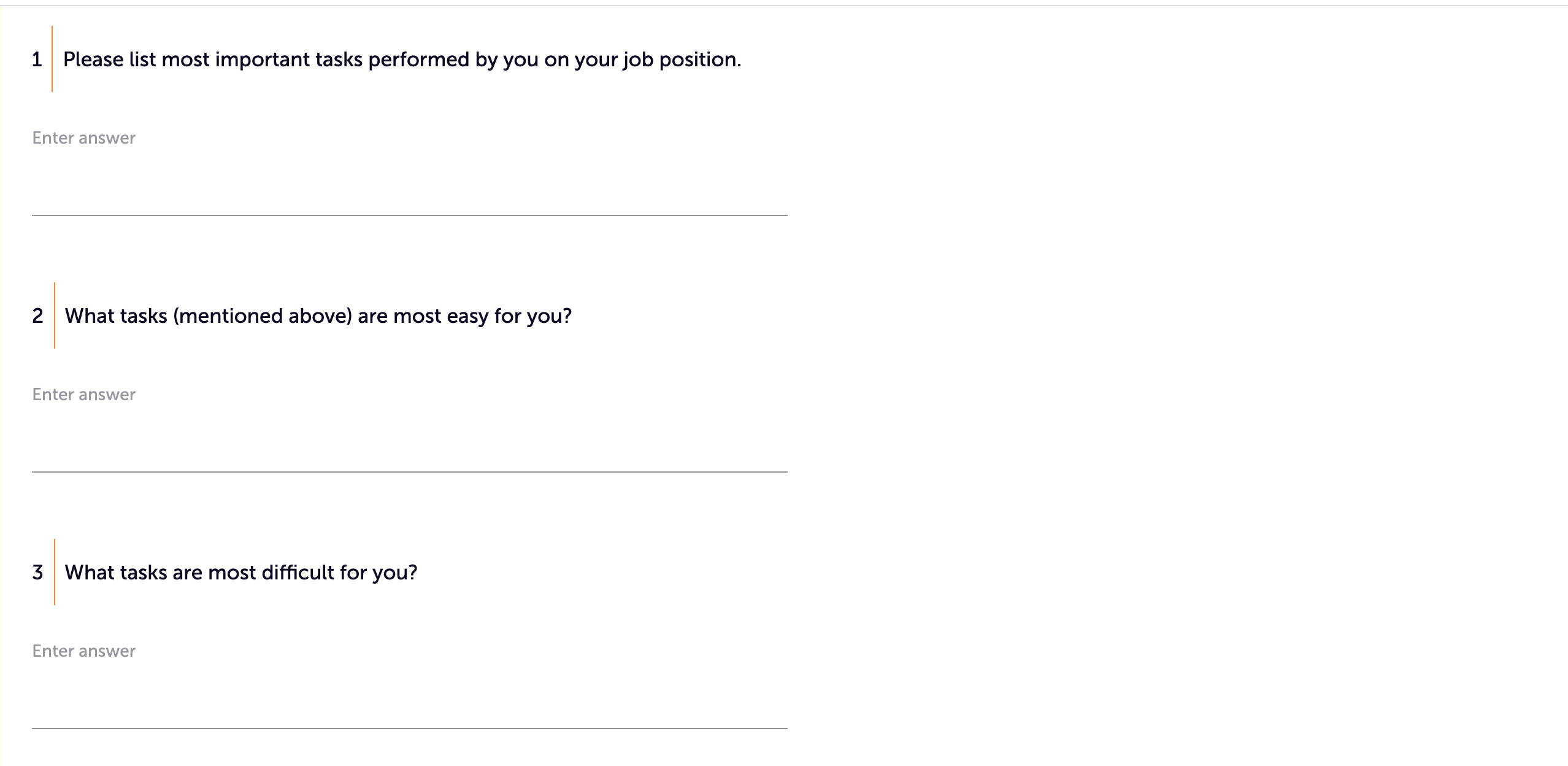Viewport: 1568px width, 766px height.
Task: Click the word "Please" starting question 1
Action: 93,60
